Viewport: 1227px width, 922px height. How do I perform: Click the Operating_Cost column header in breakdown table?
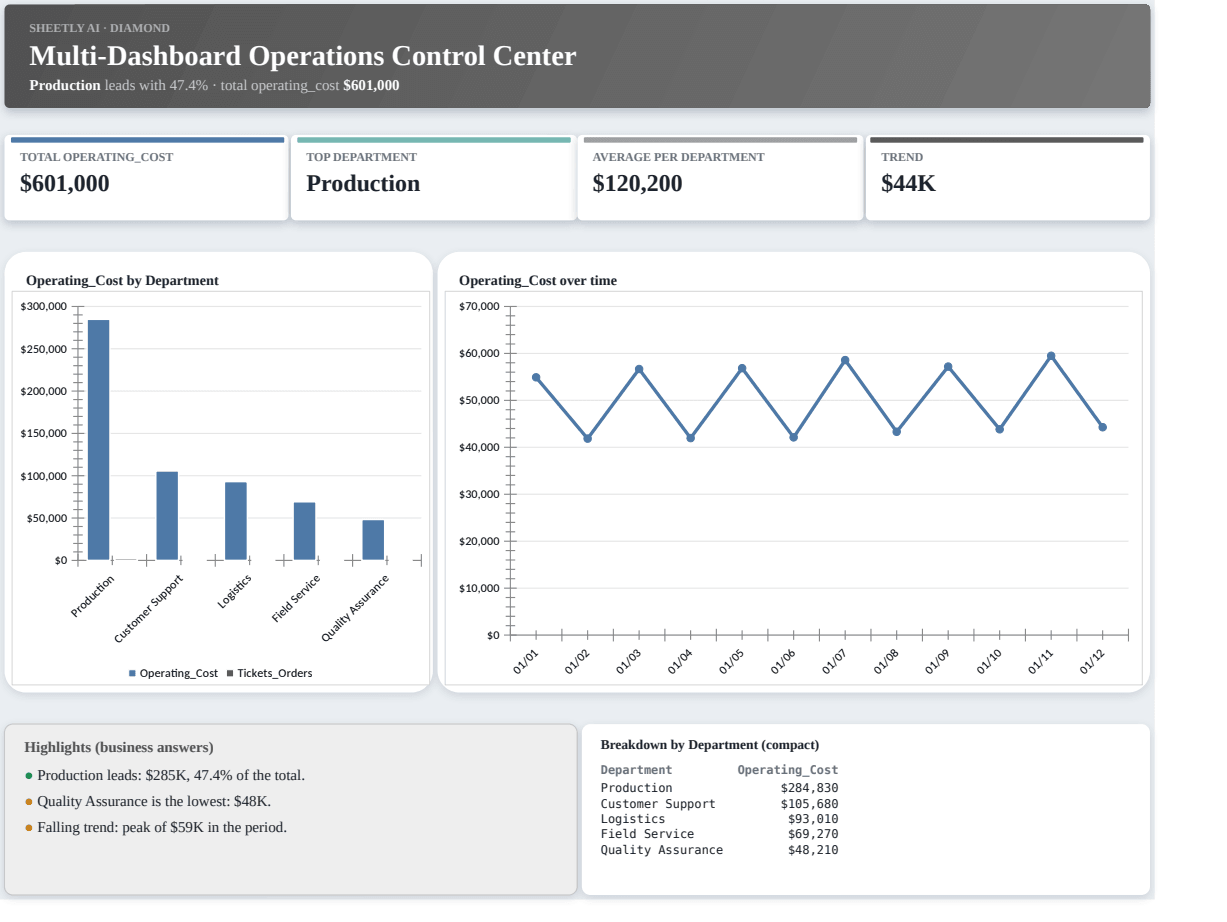point(788,770)
